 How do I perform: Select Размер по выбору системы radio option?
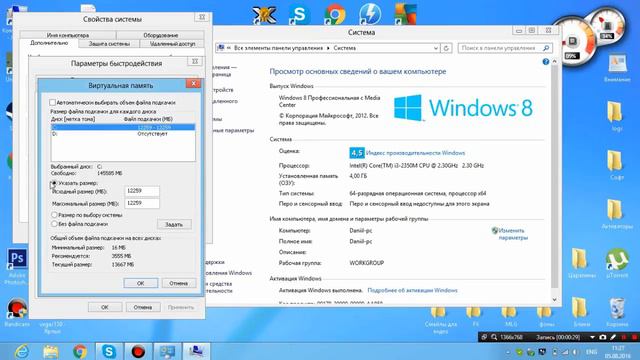point(54,215)
